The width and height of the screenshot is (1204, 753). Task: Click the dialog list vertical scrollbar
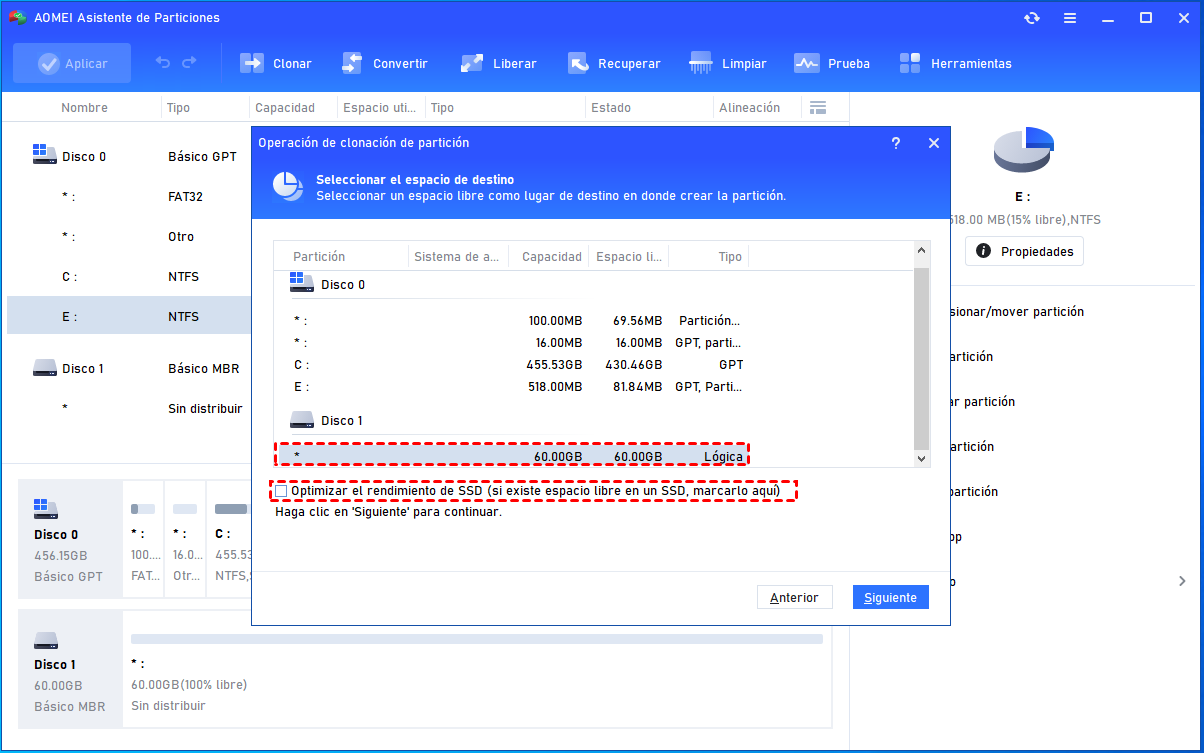click(x=922, y=357)
